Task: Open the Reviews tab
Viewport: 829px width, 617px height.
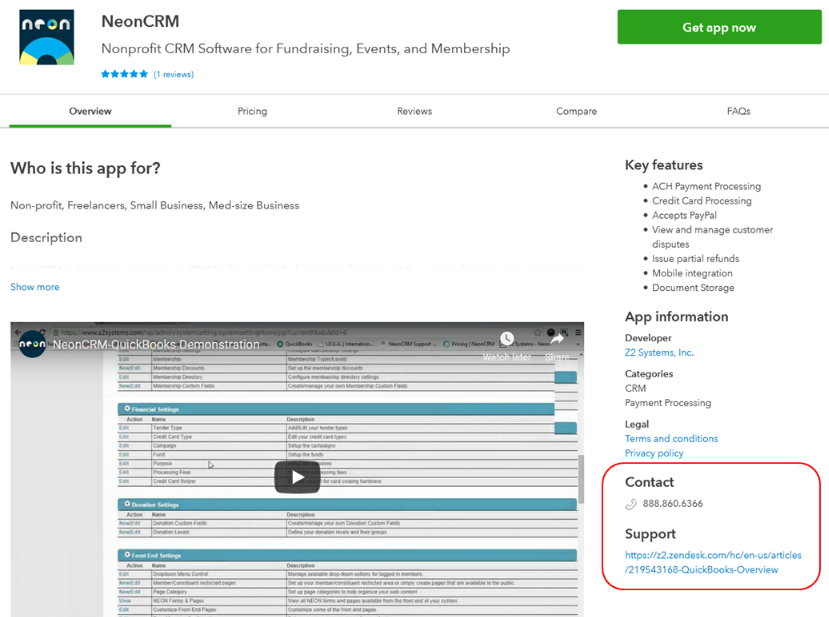Action: coord(414,111)
